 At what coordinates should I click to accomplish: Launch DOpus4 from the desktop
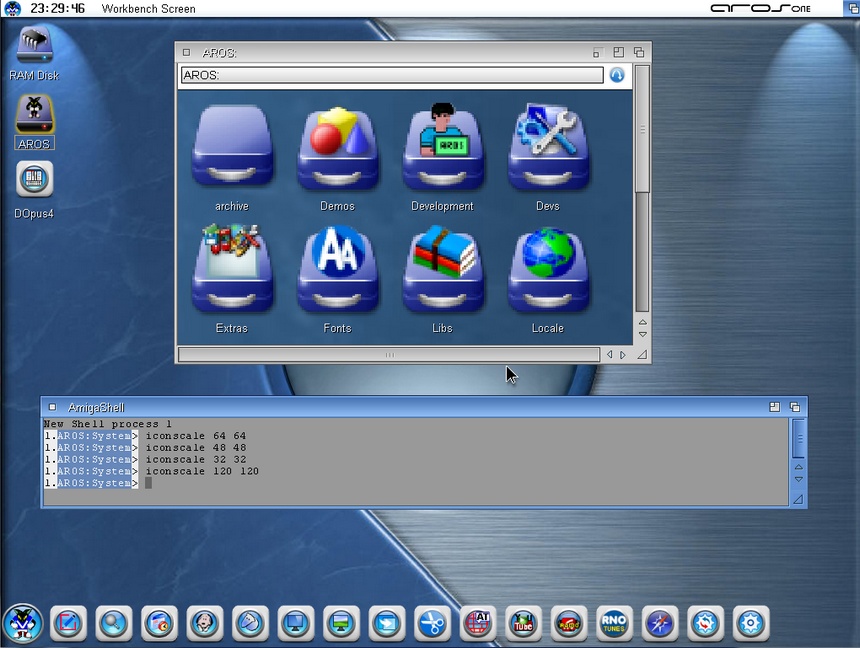point(34,180)
